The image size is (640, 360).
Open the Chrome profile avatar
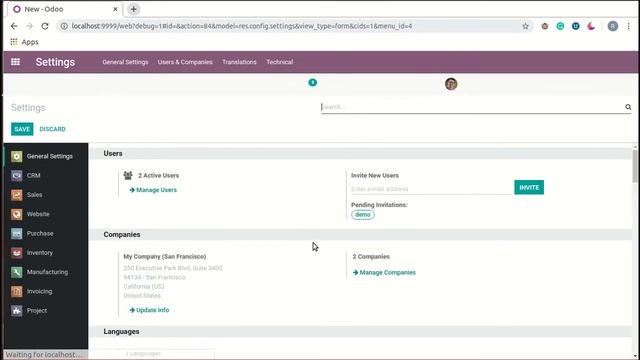(613, 26)
